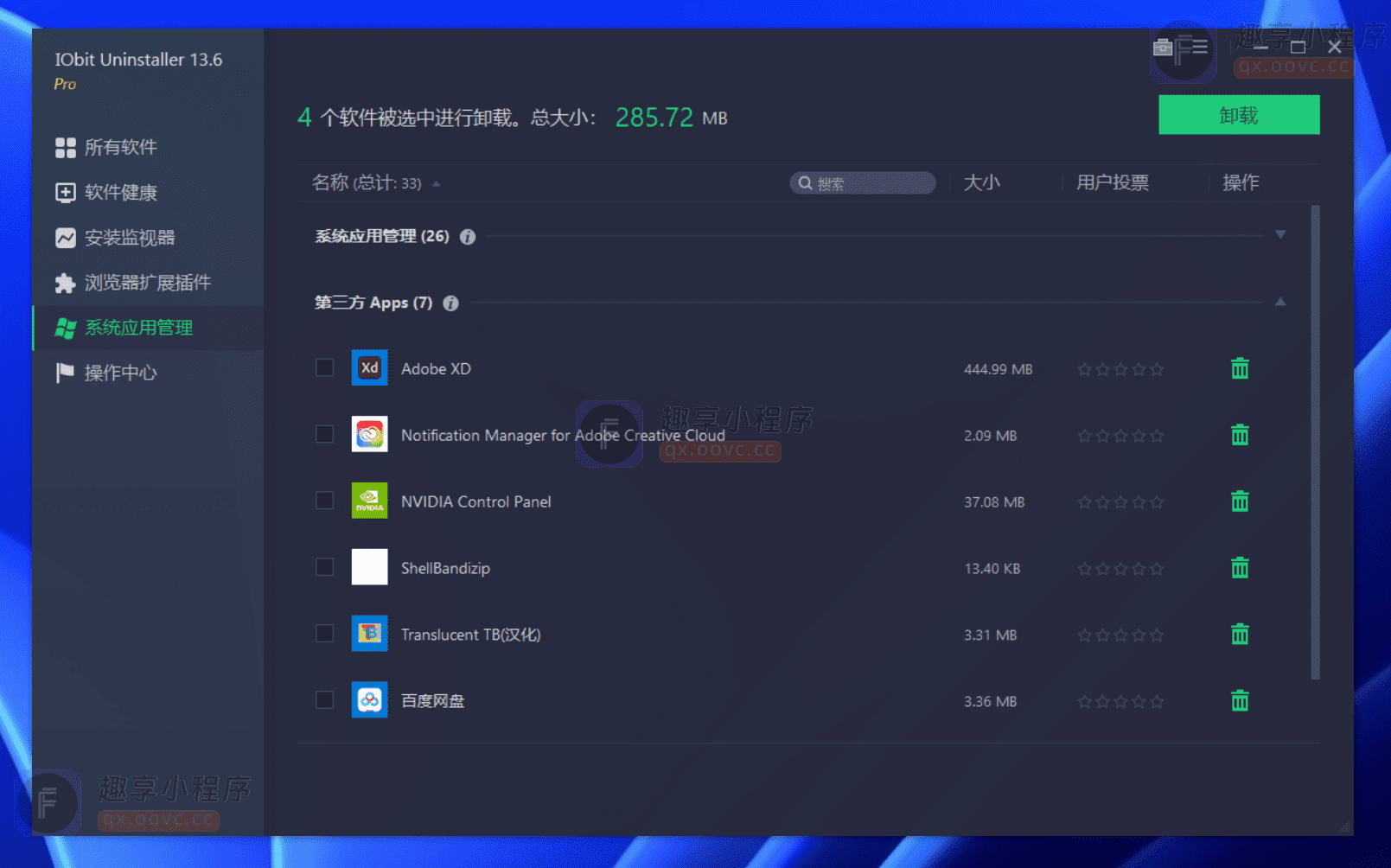Click info icon beside 系统应用管理 (26)

[468, 237]
